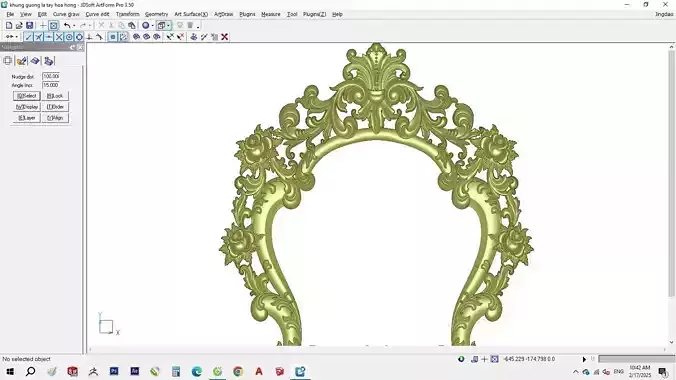Viewport: 676px width, 380px height.
Task: Open the Plugins(Z) menu
Action: (314, 14)
